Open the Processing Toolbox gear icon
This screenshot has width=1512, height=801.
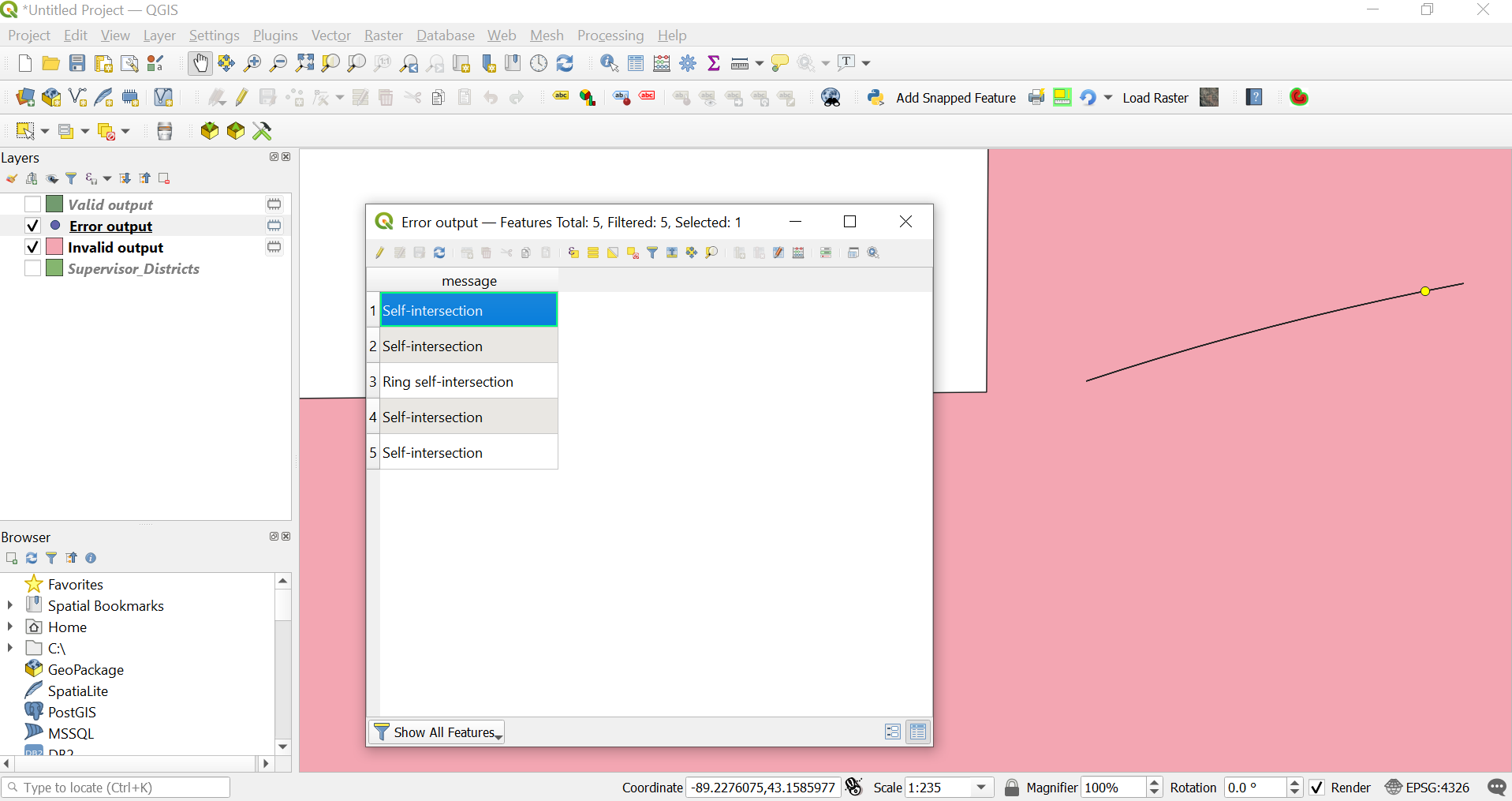[x=688, y=63]
